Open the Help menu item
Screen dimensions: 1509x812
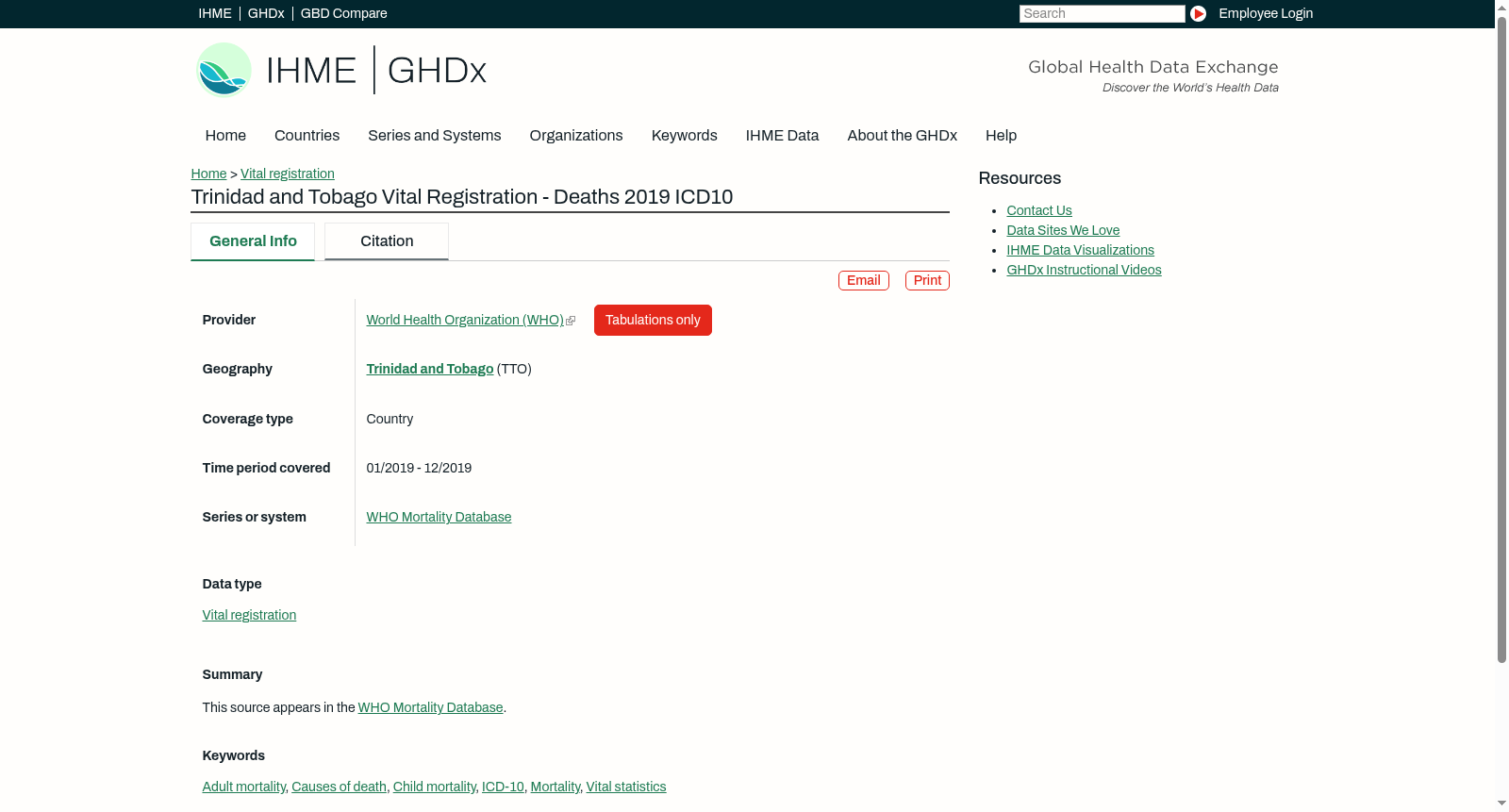1001,136
